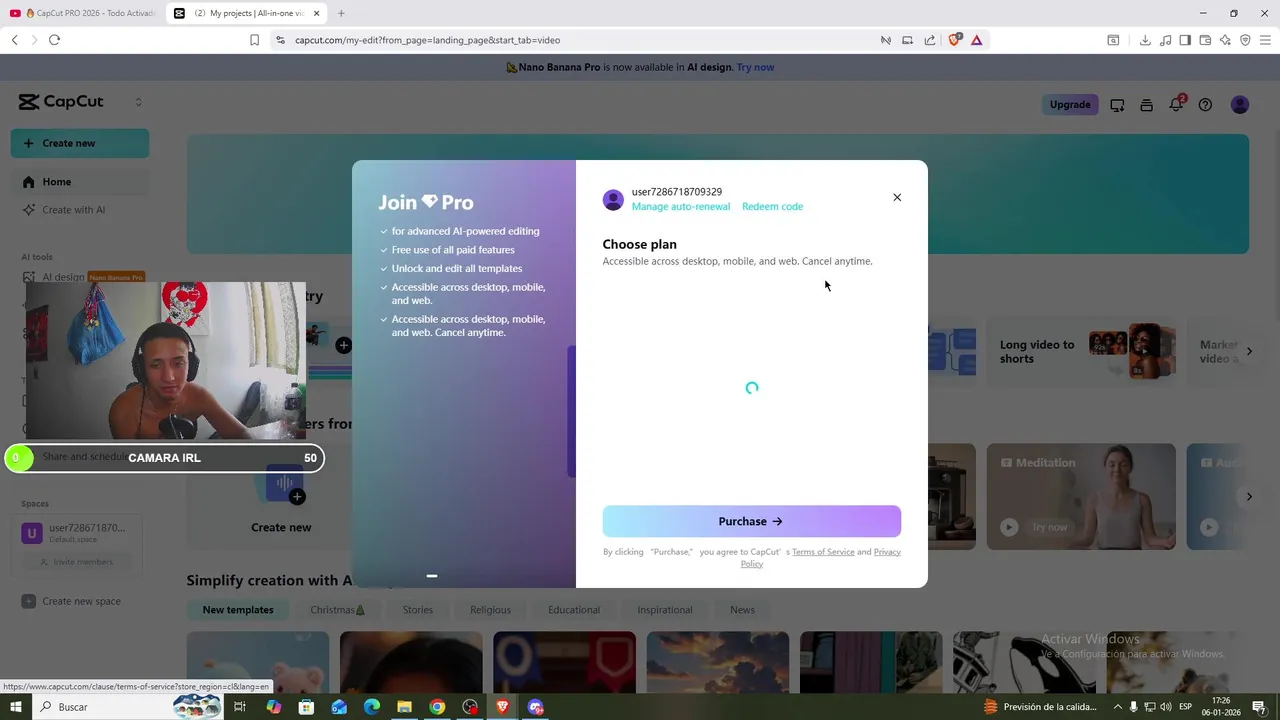The image size is (1280, 720).
Task: Switch to the CapCut PRO 2026 YouTube tab
Action: 82,13
